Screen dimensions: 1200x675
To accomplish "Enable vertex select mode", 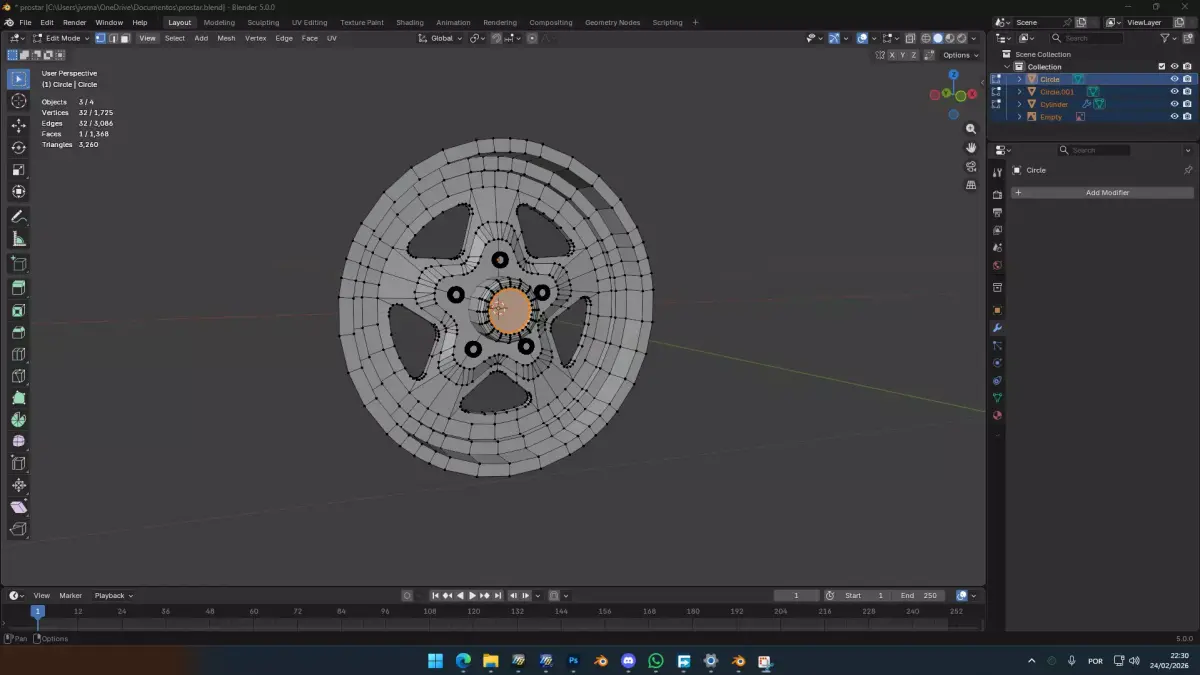I will [x=100, y=38].
